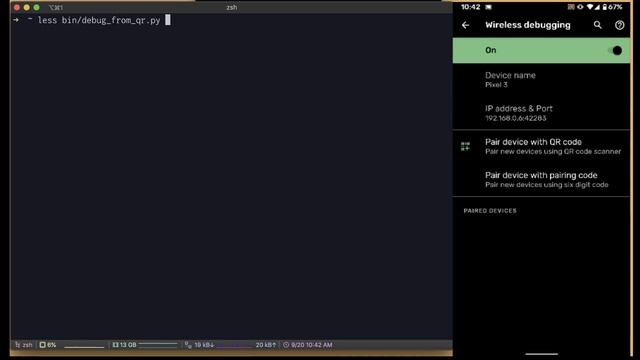Image resolution: width=640 pixels, height=360 pixels.
Task: Click the phone battery icon at 67%
Action: (604, 7)
